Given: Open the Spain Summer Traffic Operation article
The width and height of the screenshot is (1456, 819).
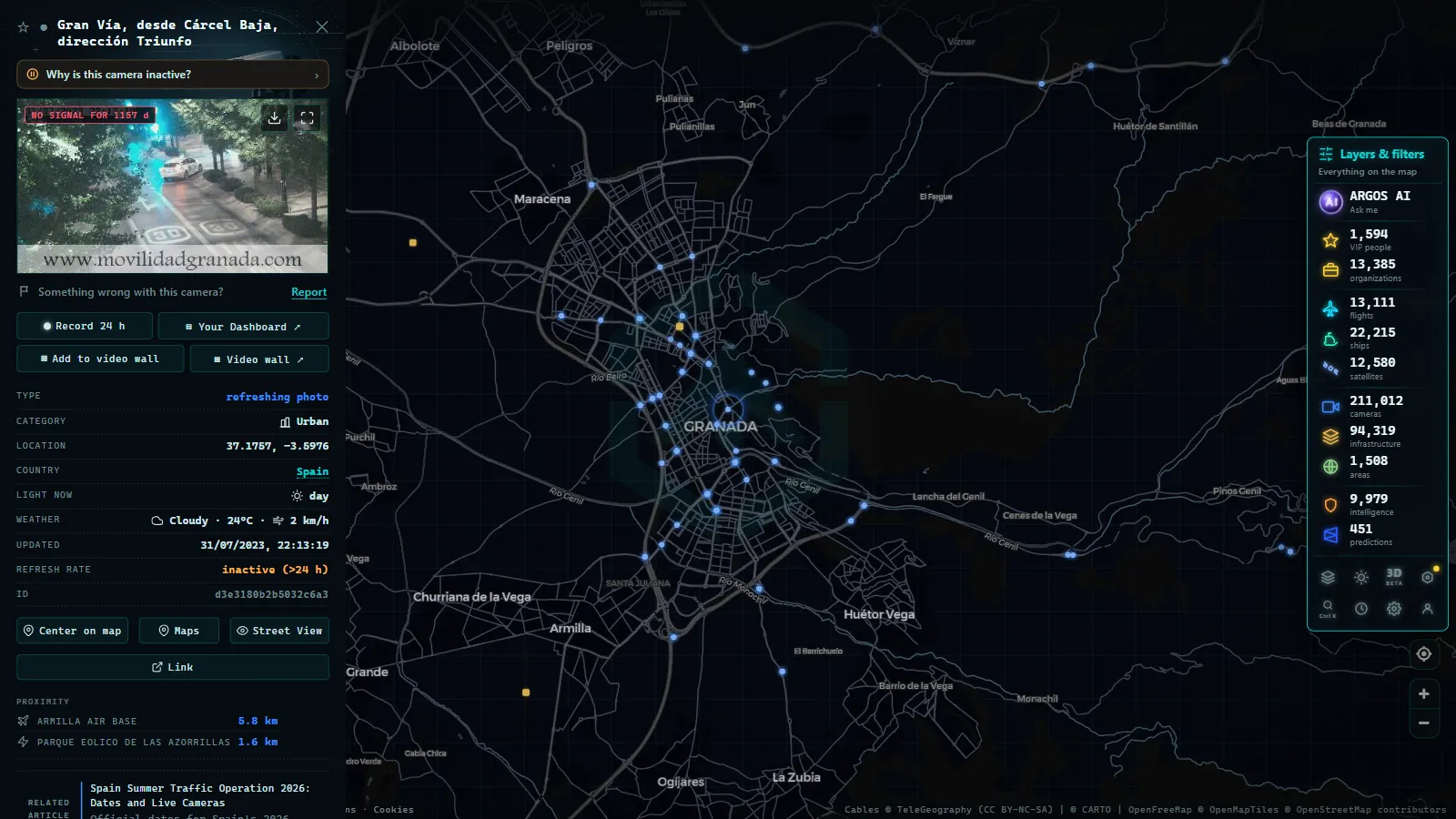Looking at the screenshot, I should 200,795.
